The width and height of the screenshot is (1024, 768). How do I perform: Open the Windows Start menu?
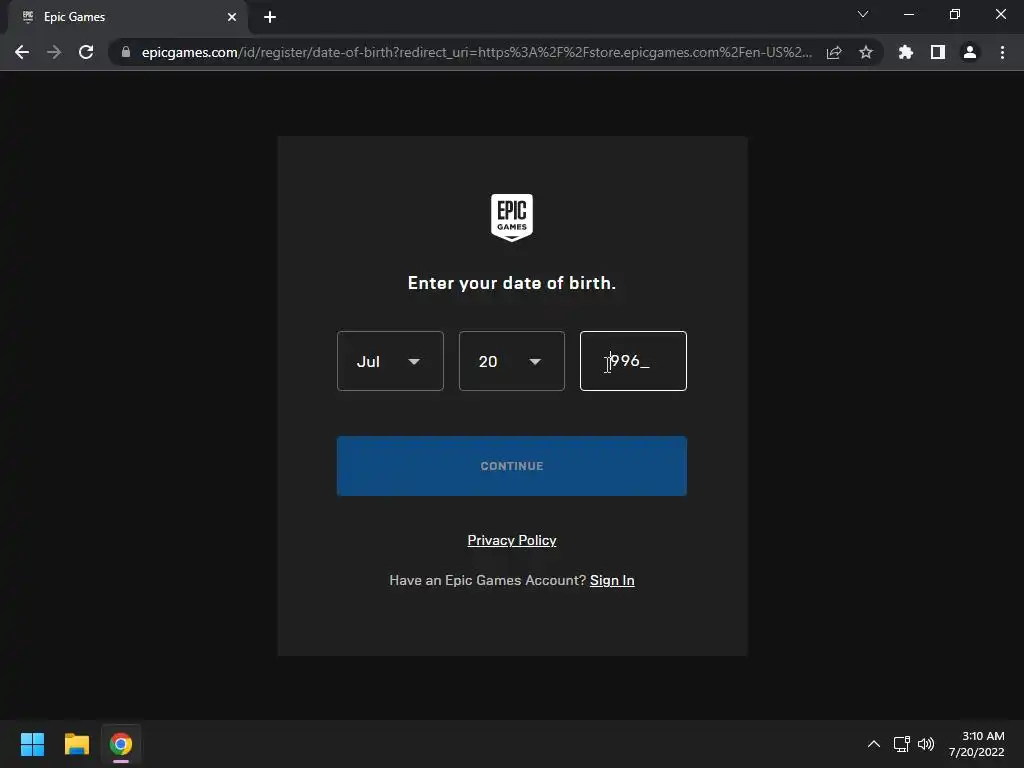(32, 744)
